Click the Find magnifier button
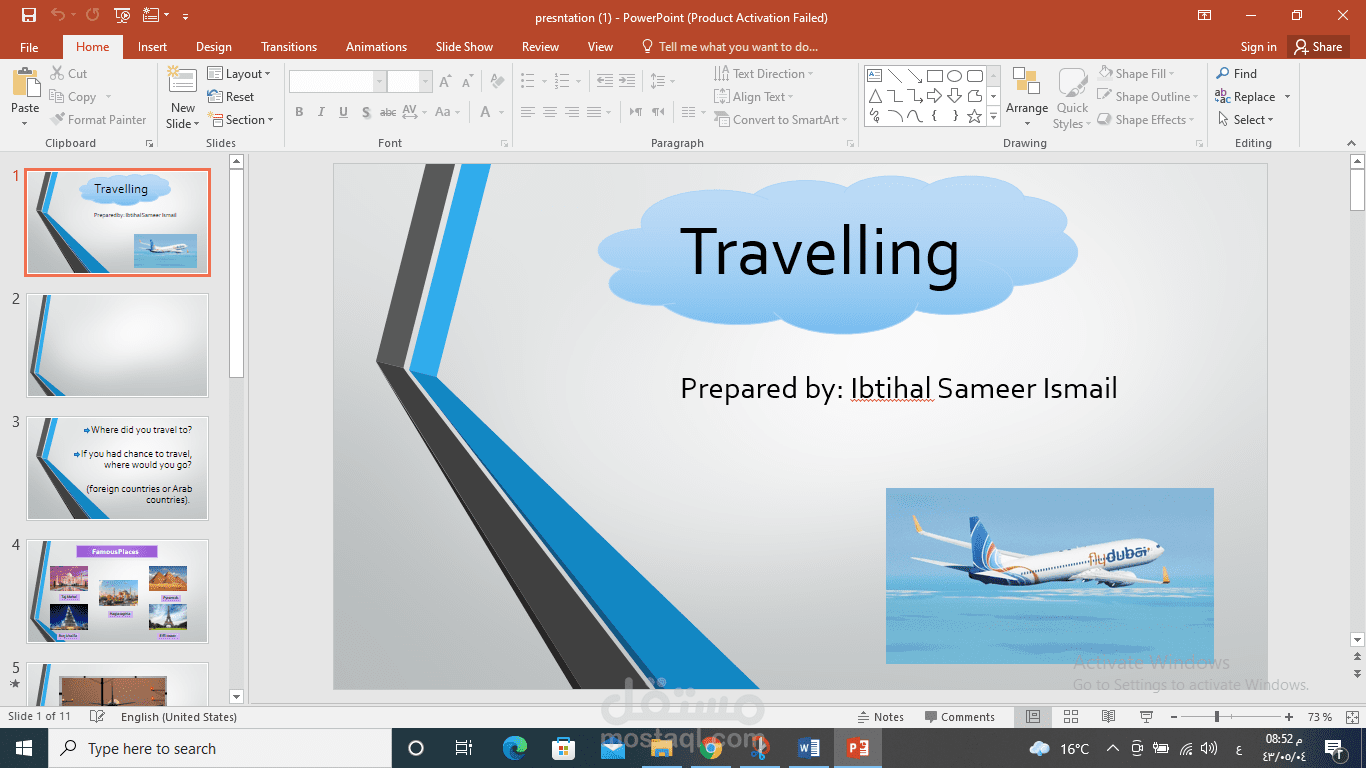The width and height of the screenshot is (1366, 768). (1236, 74)
